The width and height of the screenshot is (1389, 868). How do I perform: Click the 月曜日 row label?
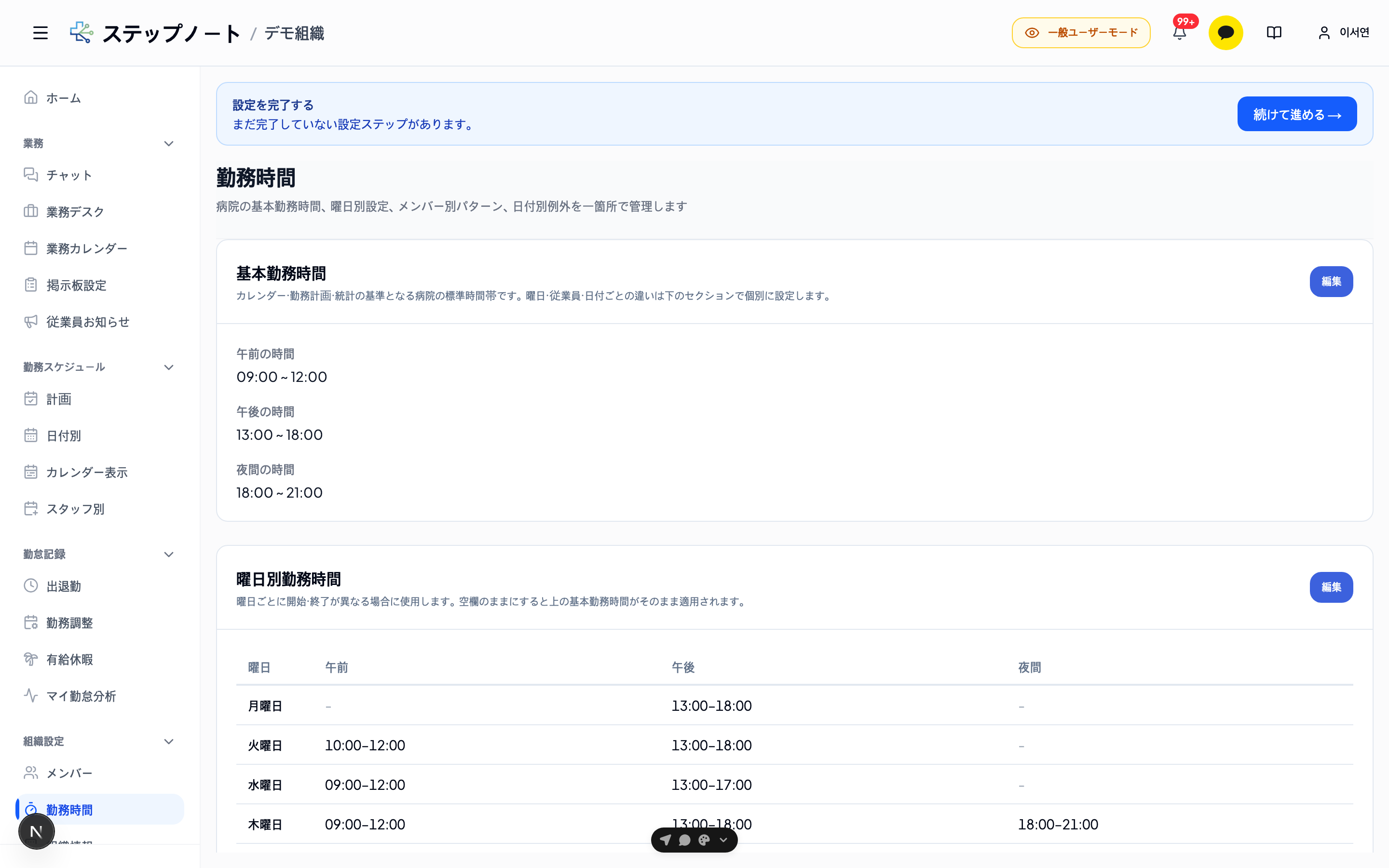[x=265, y=706]
